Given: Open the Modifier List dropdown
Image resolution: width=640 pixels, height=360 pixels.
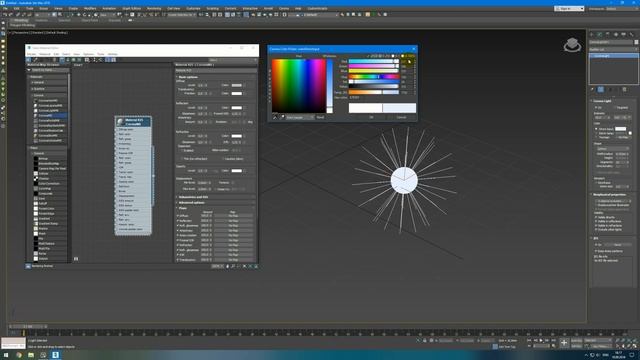Looking at the screenshot, I should (x=613, y=49).
